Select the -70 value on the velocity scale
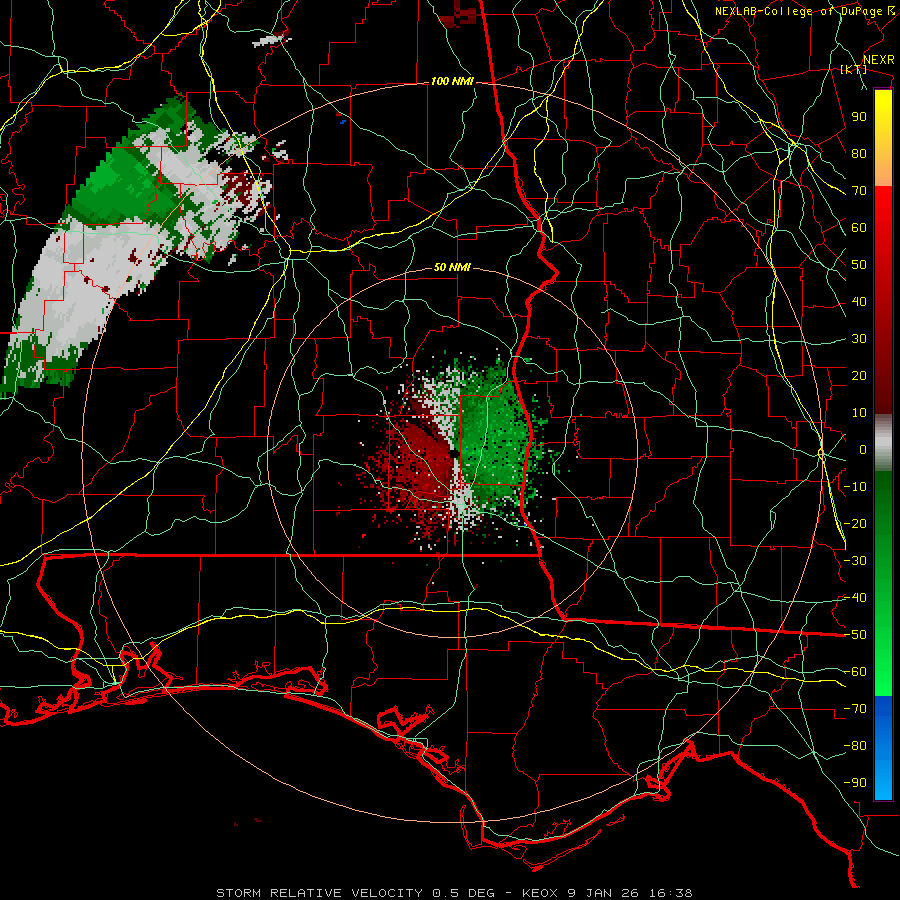Image resolution: width=900 pixels, height=900 pixels. click(855, 709)
